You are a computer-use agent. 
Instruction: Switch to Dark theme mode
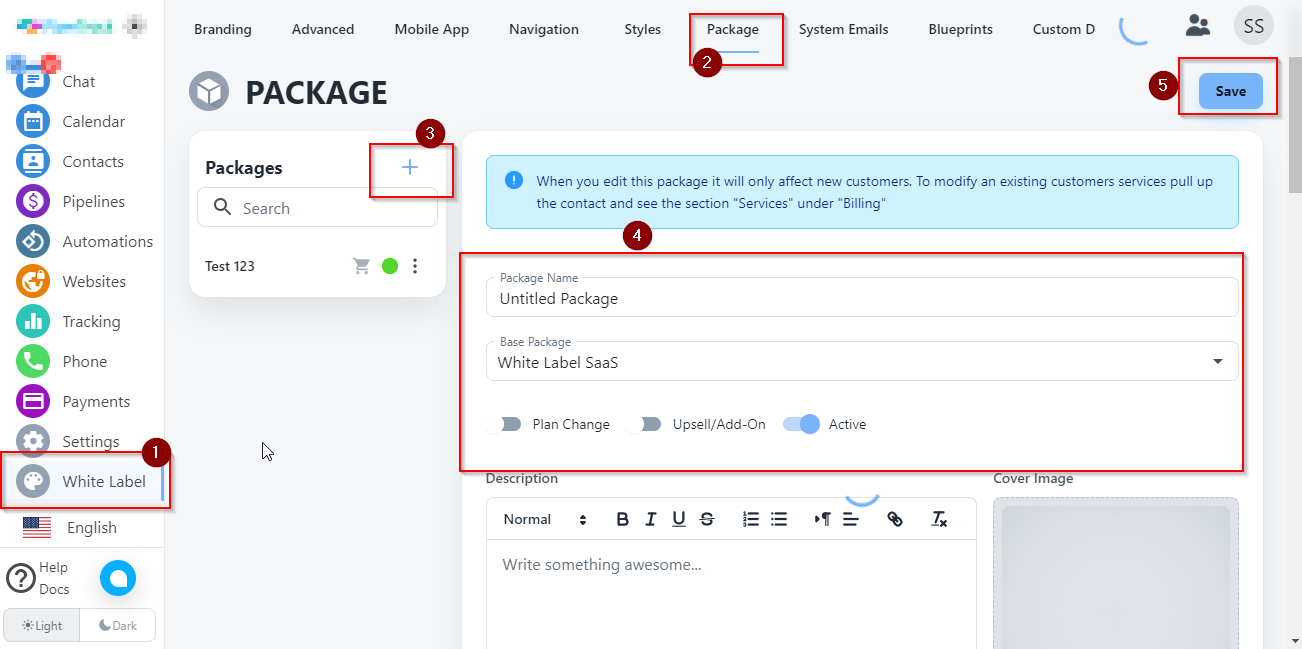(x=118, y=625)
